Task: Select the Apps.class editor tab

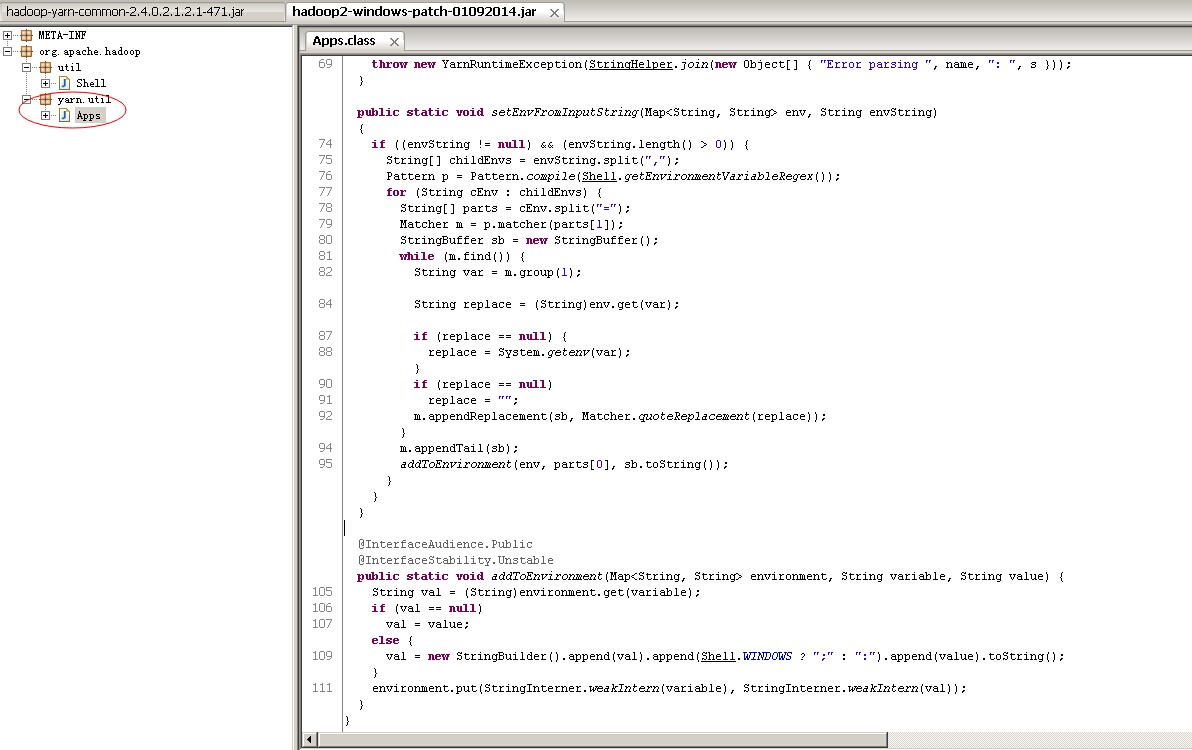Action: (x=344, y=41)
